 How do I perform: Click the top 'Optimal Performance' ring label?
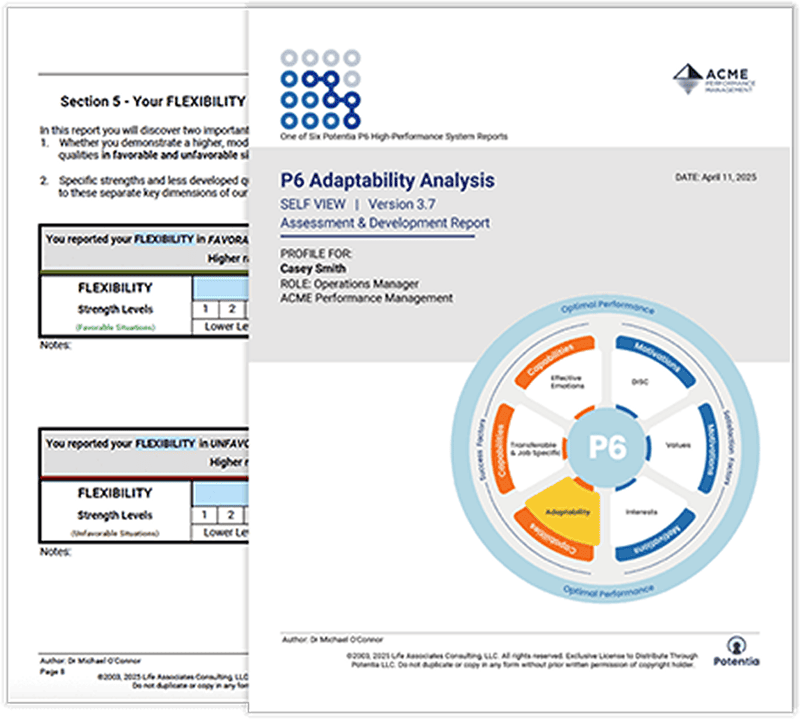coord(607,306)
